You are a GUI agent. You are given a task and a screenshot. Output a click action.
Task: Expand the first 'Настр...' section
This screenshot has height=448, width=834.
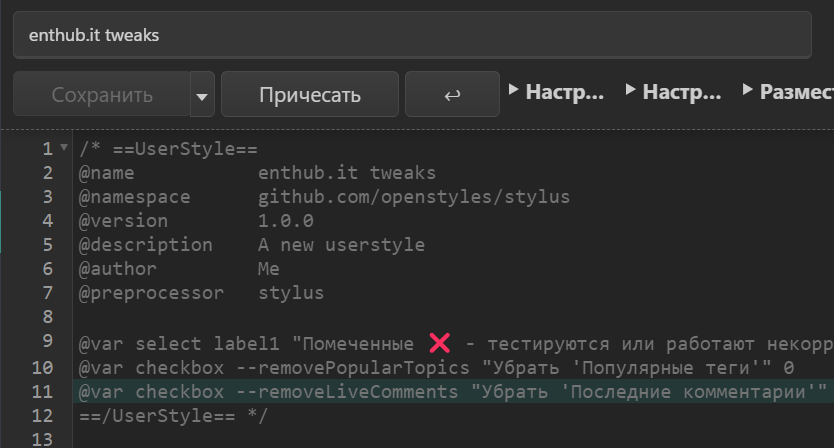click(x=556, y=92)
